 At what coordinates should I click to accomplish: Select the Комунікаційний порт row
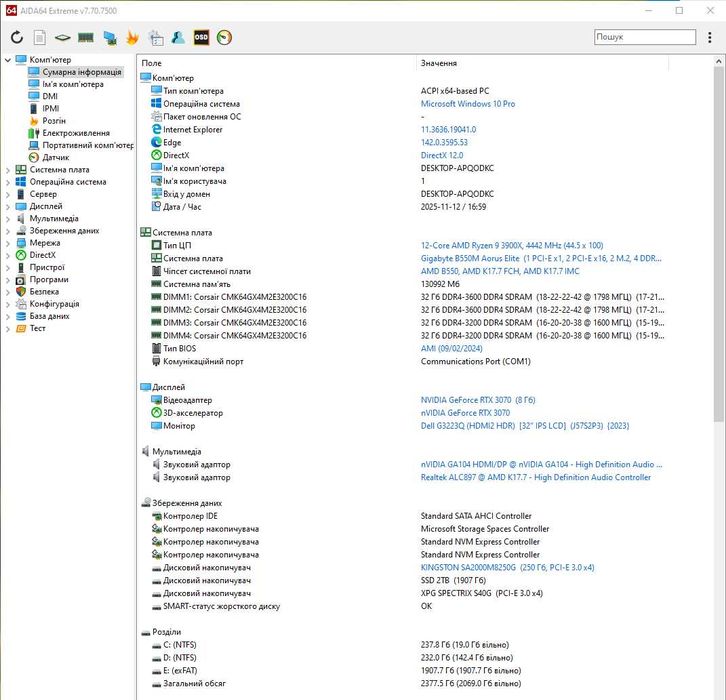[x=403, y=362]
